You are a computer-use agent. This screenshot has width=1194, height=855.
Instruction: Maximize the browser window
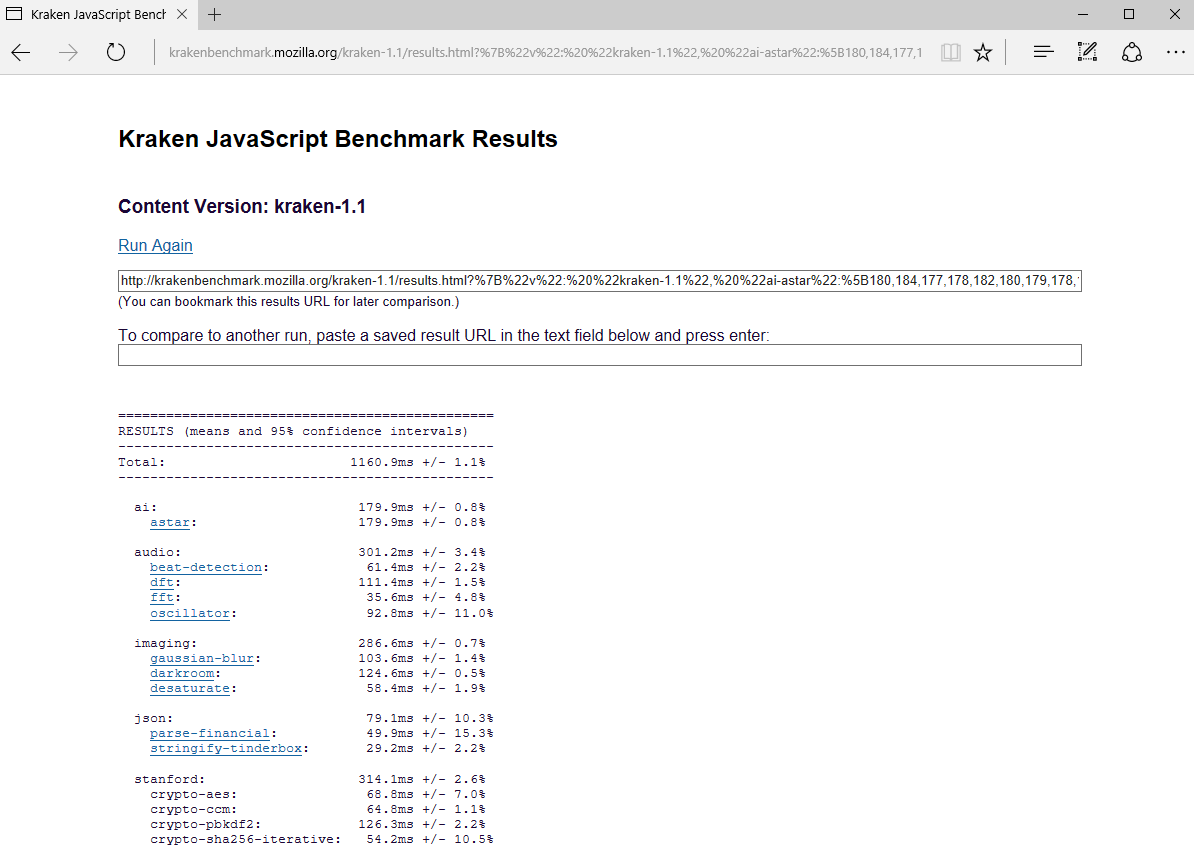[1129, 14]
